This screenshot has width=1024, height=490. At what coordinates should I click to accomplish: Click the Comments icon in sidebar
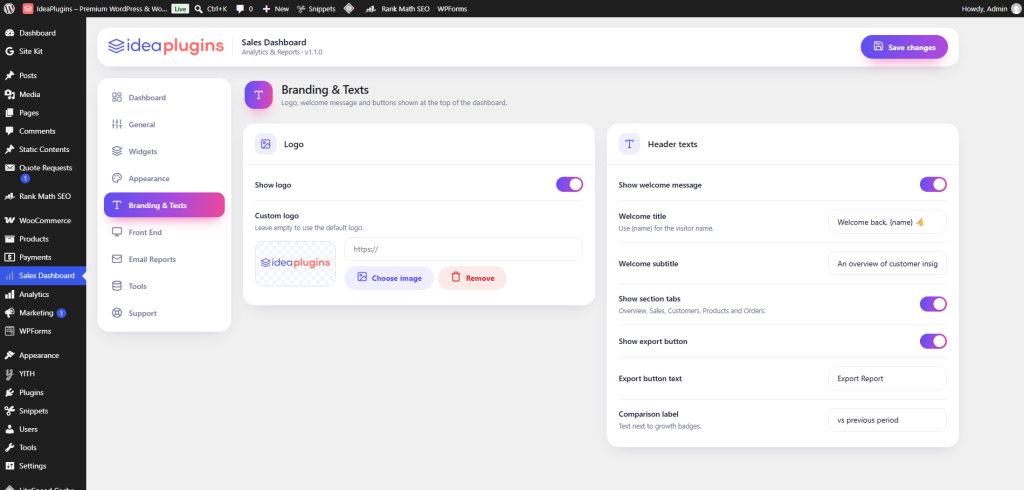coord(9,131)
